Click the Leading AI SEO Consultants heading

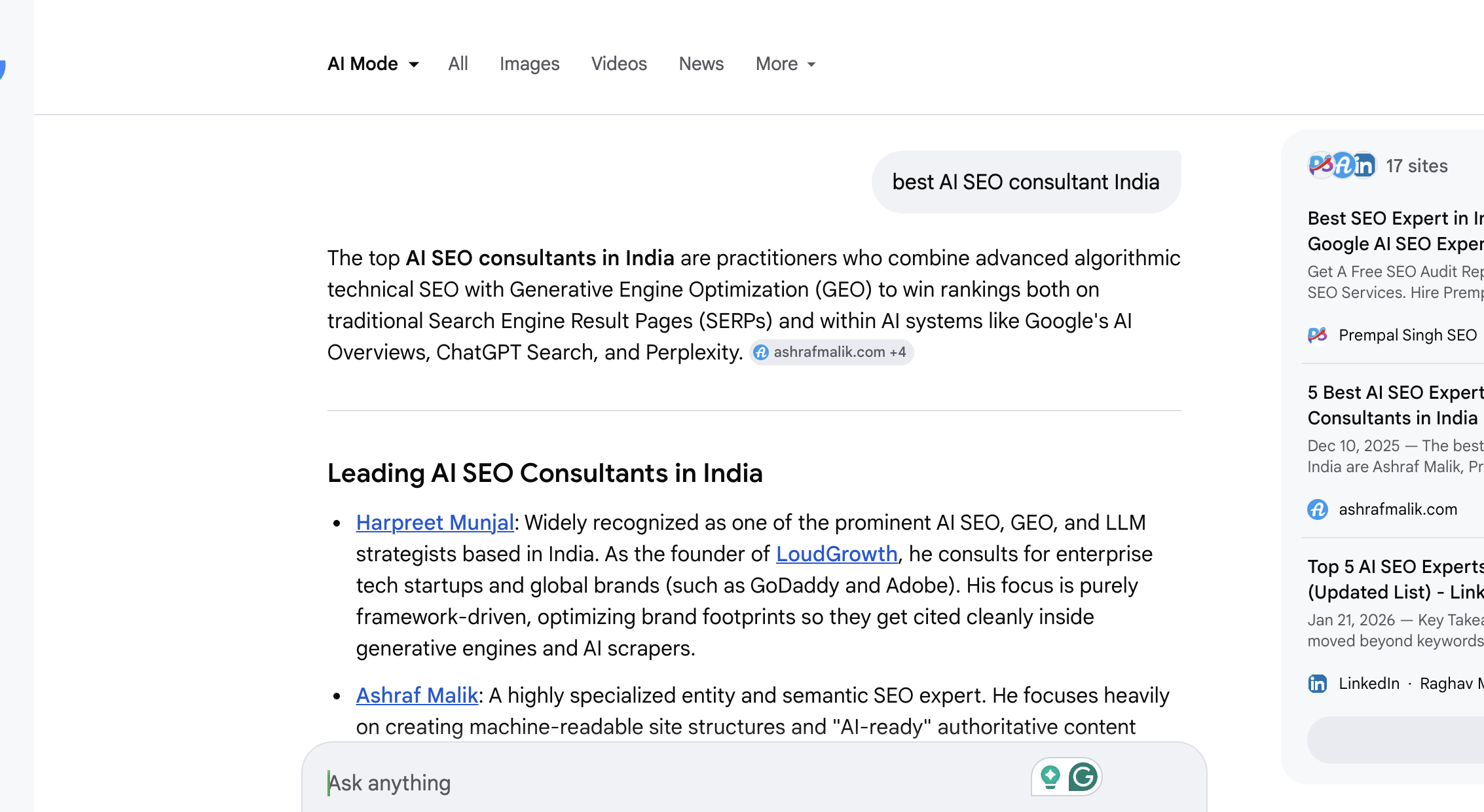[545, 473]
